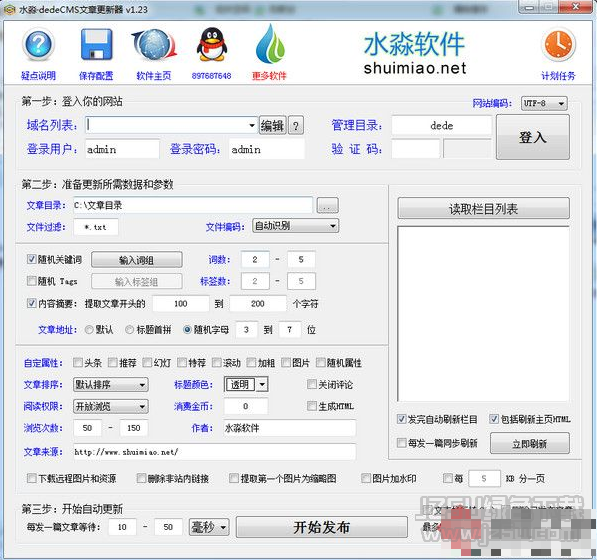The height and width of the screenshot is (560, 597).
Task: Click the 开始发布 button
Action: point(322,527)
